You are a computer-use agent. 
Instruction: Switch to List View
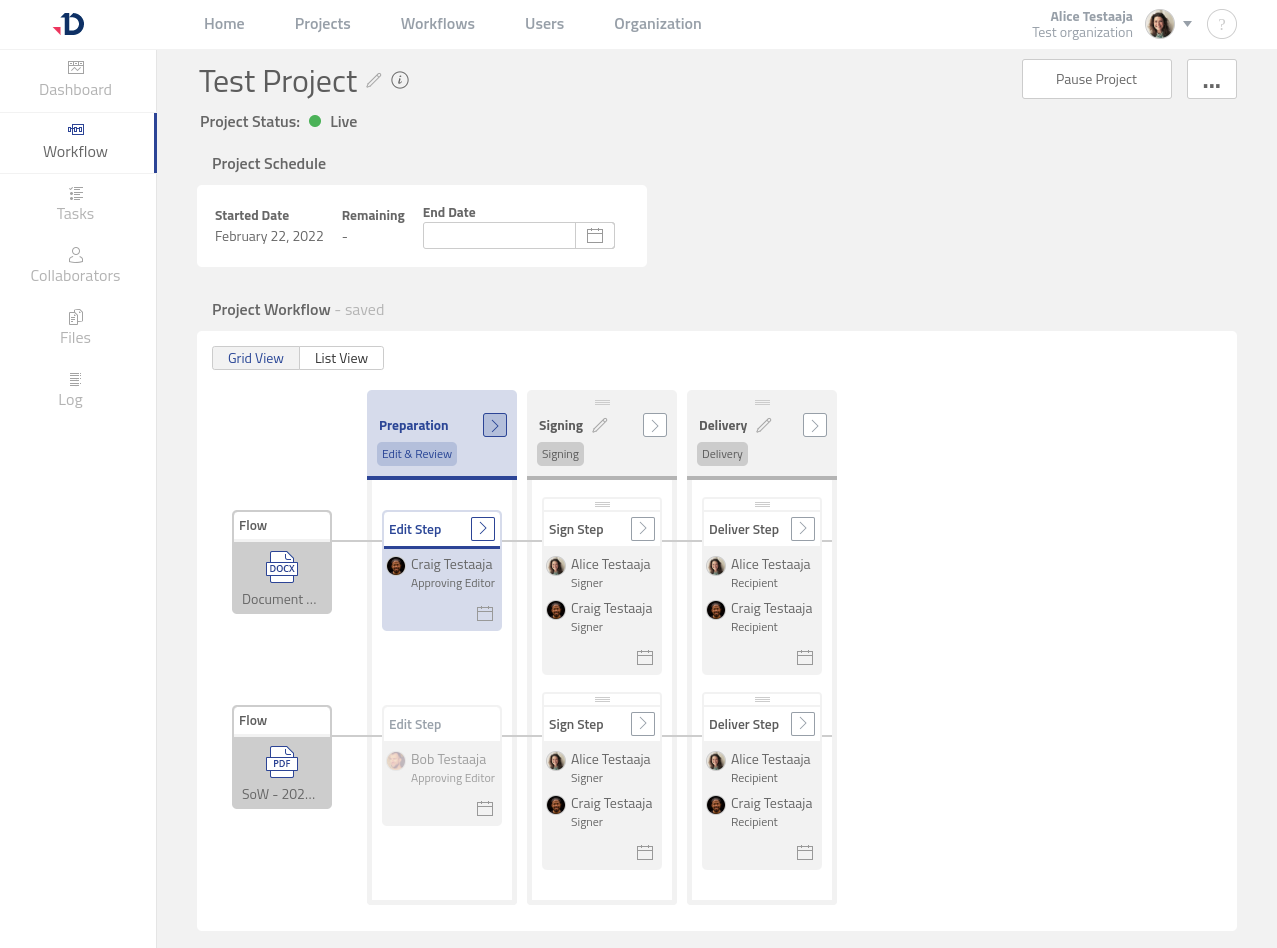point(341,358)
